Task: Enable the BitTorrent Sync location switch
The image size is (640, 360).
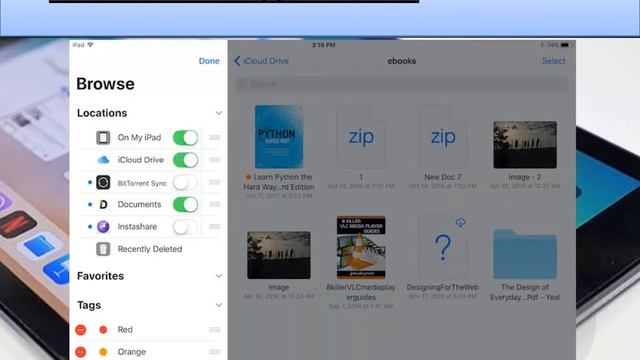Action: (x=185, y=182)
